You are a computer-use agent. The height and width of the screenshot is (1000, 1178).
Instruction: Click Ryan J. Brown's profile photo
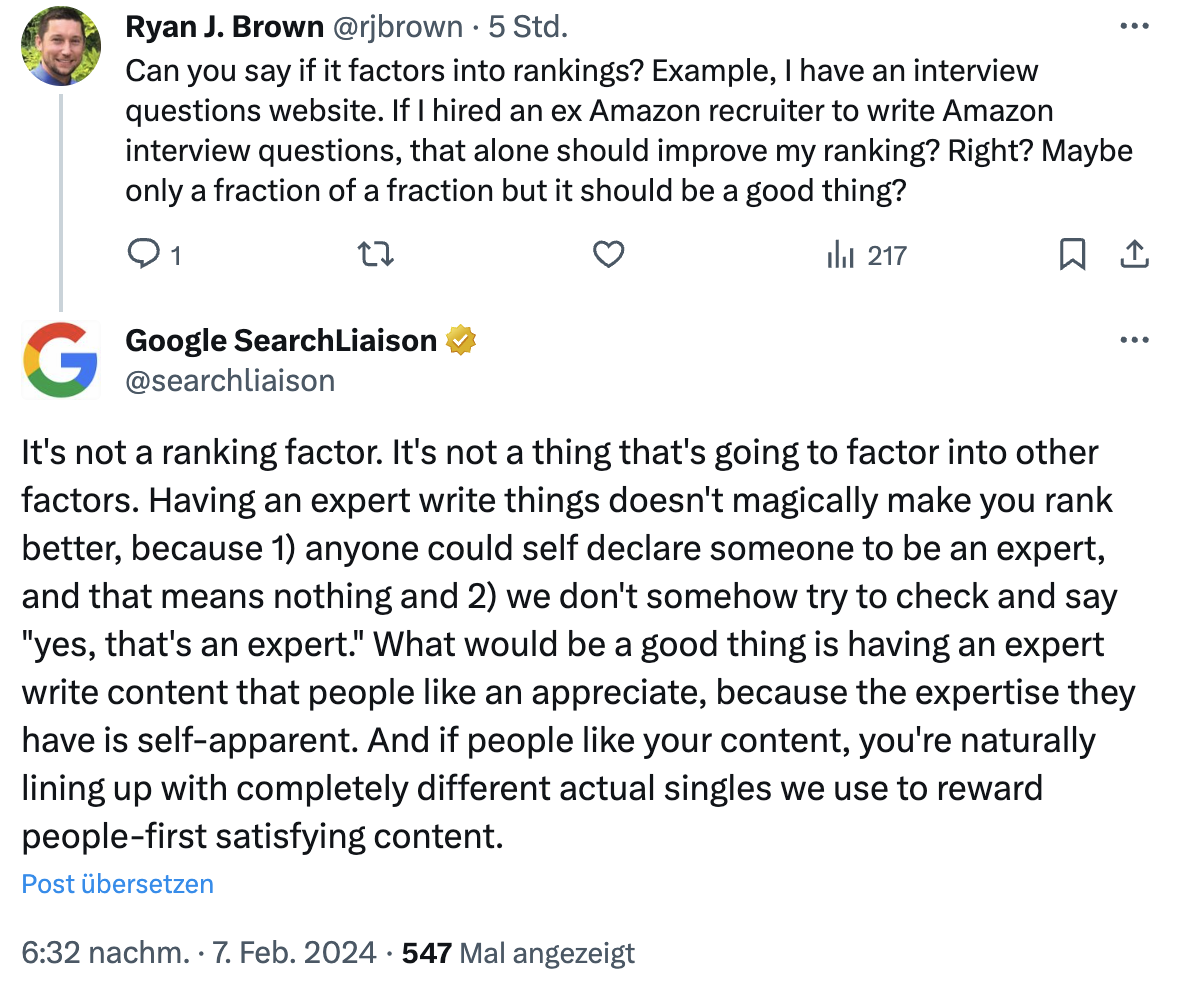pos(61,47)
